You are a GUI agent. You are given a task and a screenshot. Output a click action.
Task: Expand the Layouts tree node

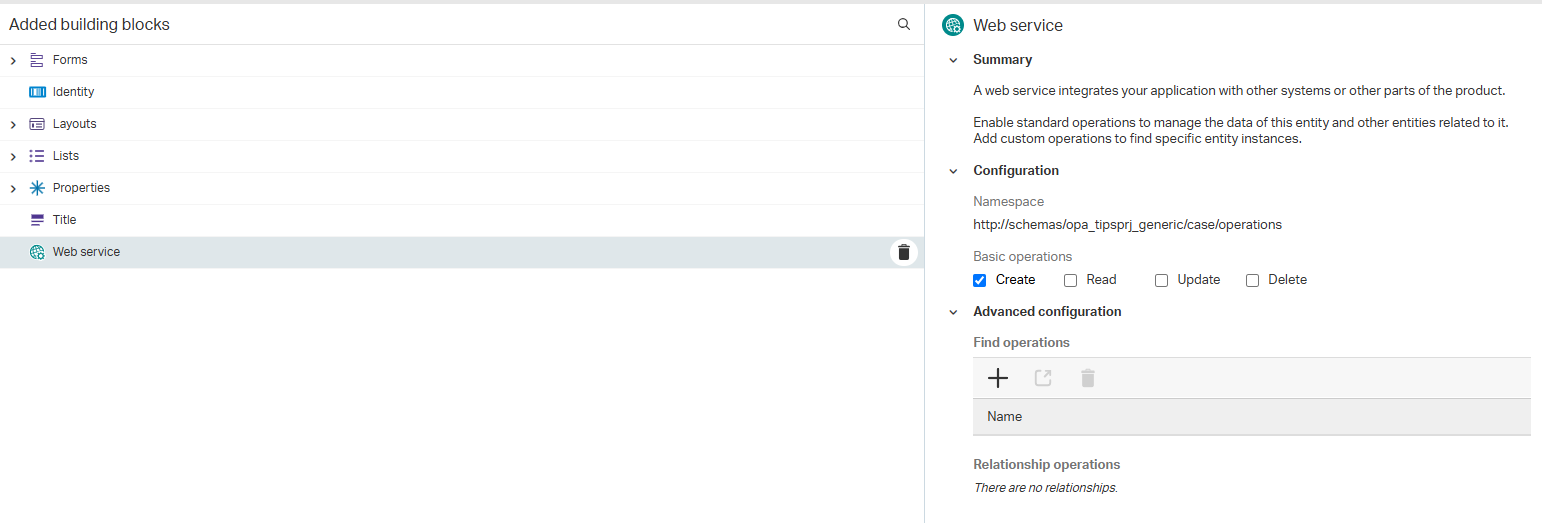(13, 125)
